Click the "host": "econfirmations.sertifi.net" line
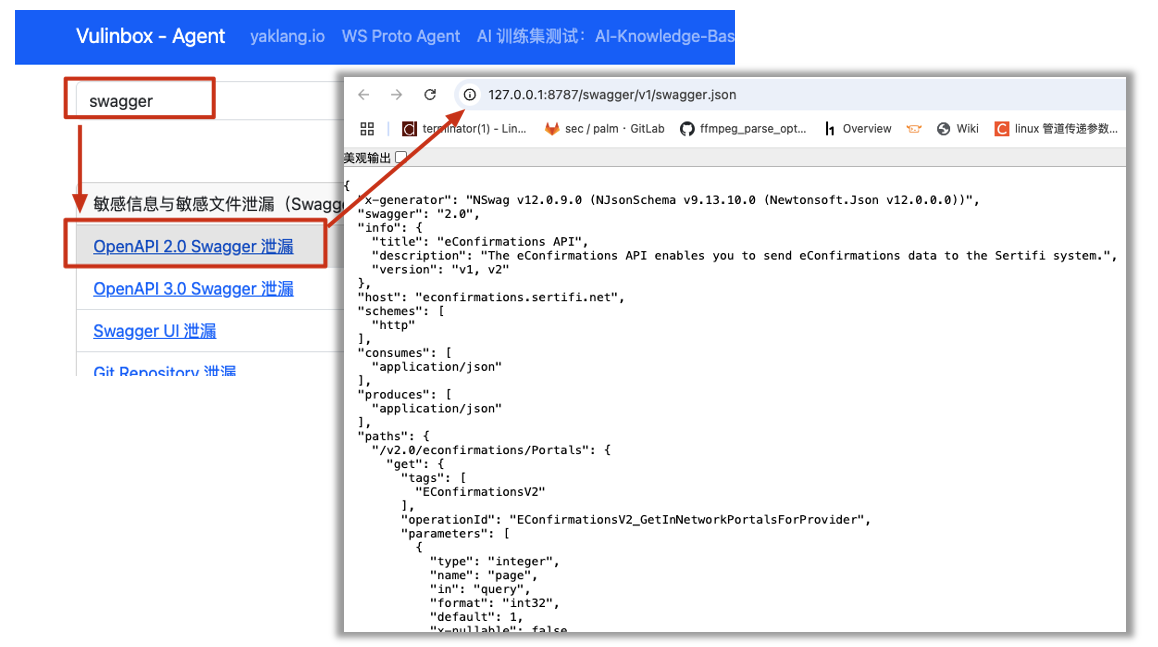 491,297
